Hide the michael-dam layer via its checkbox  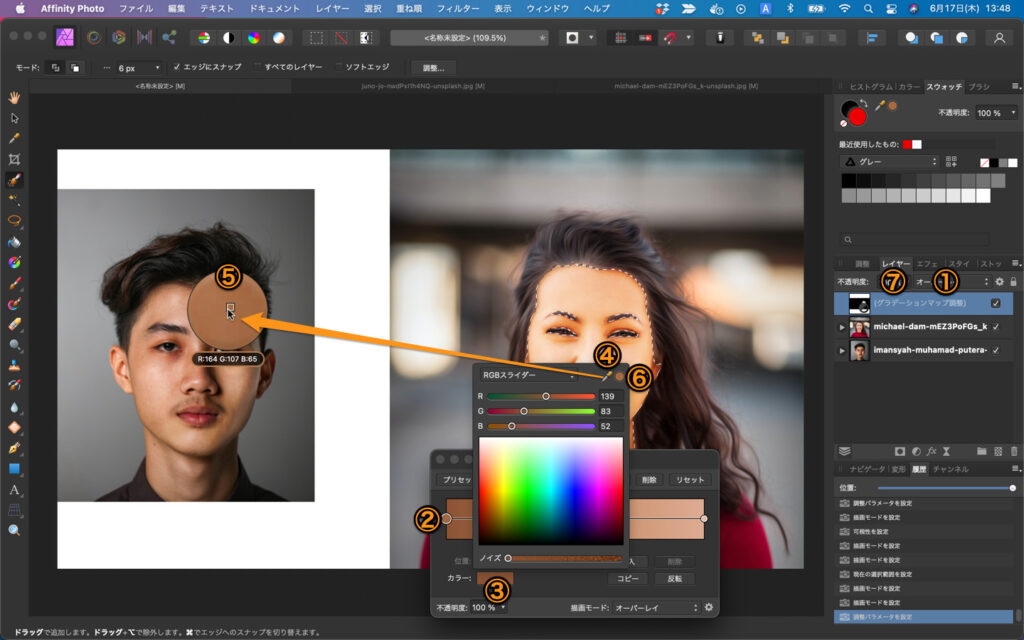tap(996, 327)
